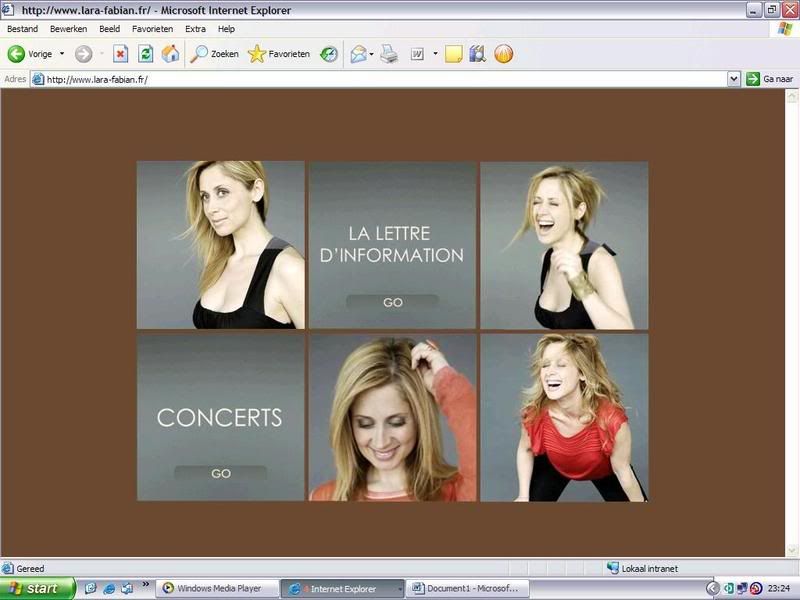Click the Gereed status bar text
The image size is (800, 600).
30,568
